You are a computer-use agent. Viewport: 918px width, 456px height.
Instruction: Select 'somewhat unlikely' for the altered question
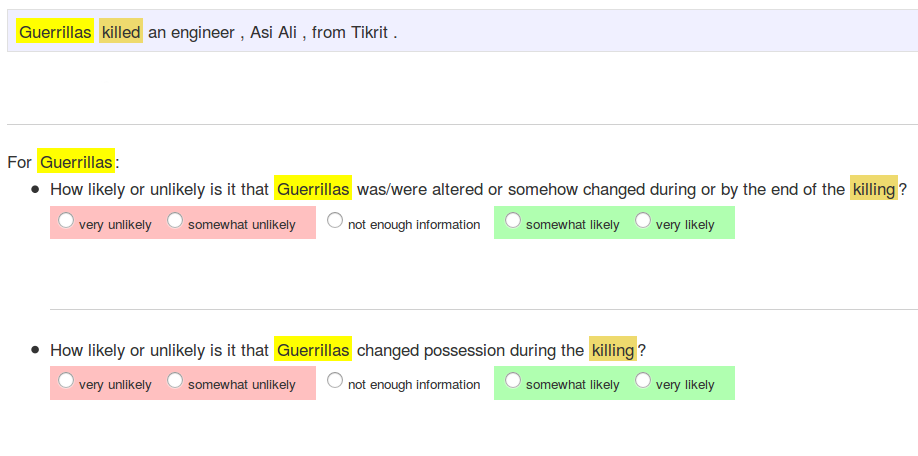point(175,221)
